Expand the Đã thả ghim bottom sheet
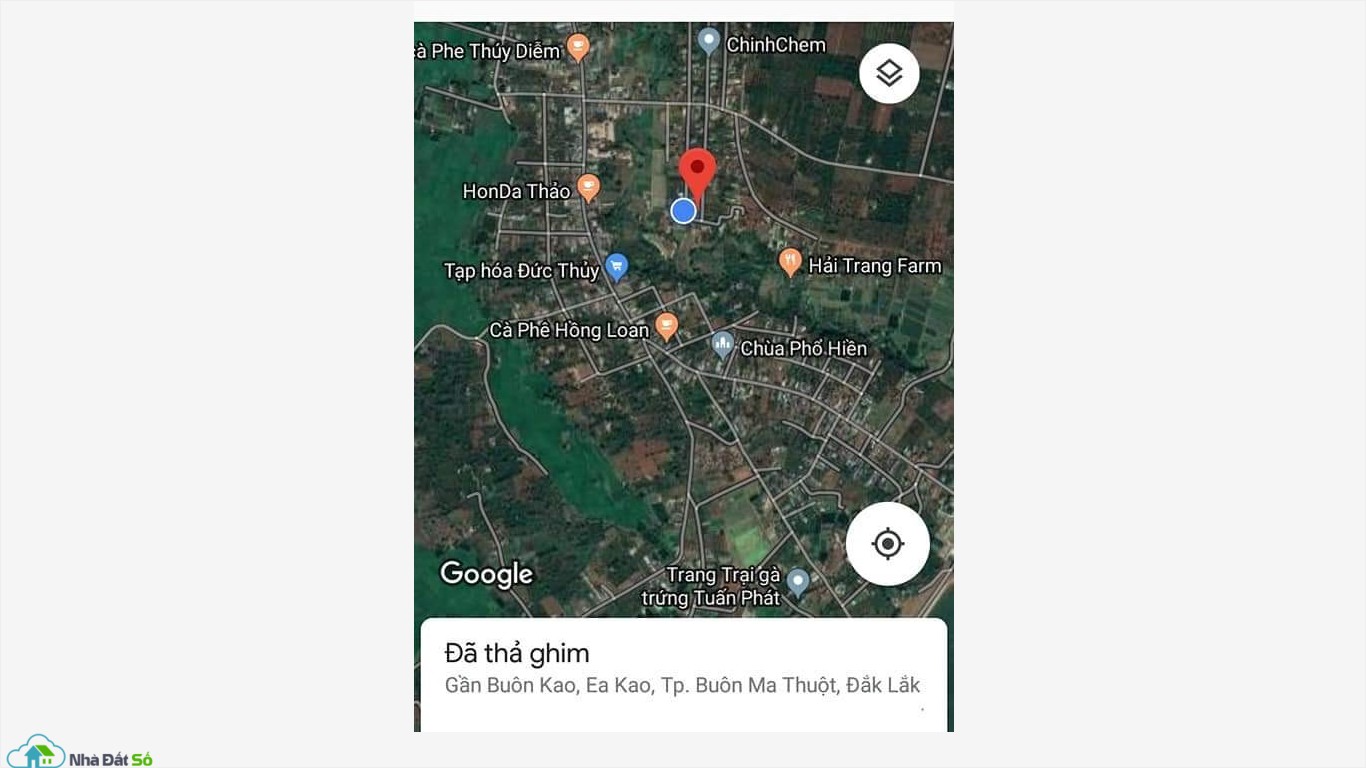 tap(684, 675)
